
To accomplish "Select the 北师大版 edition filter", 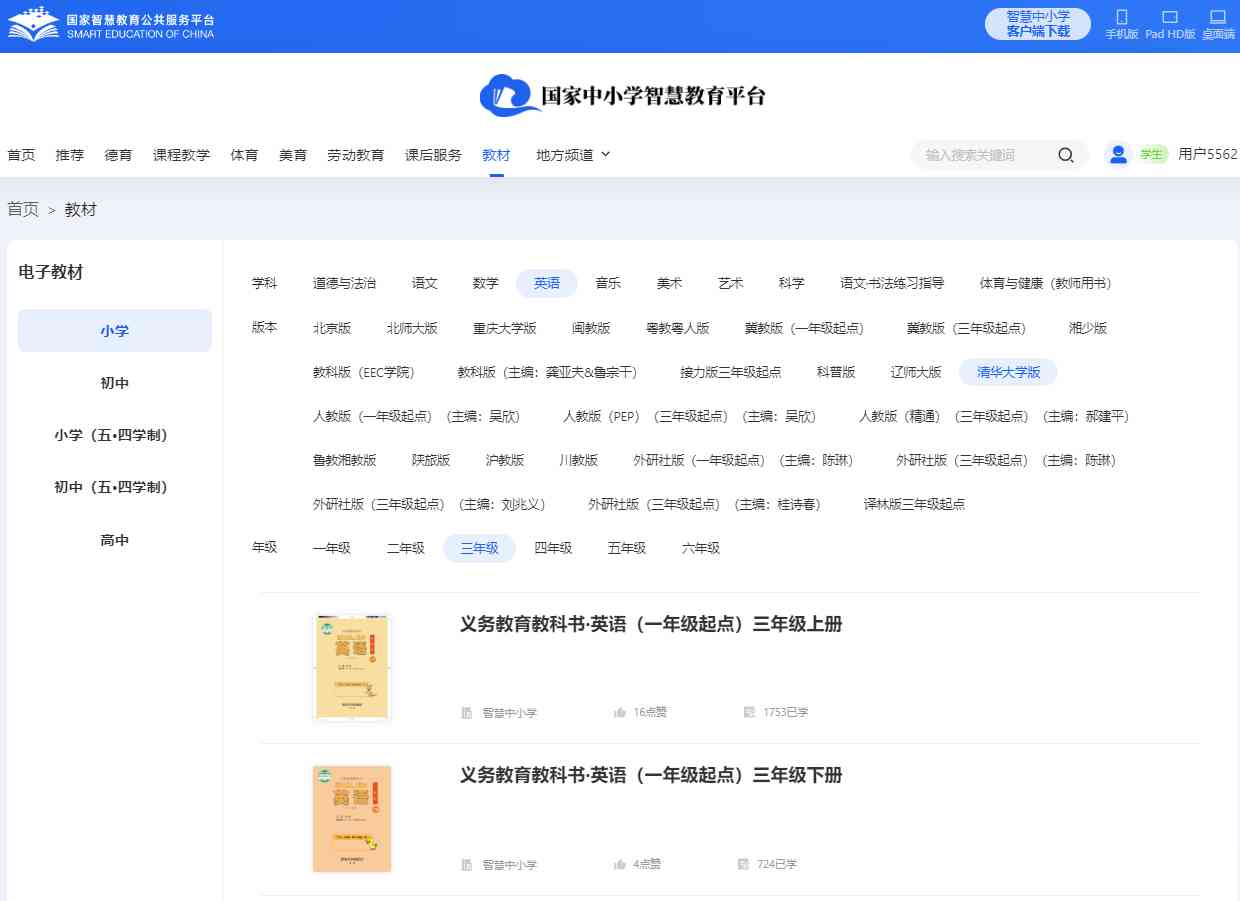I will point(412,328).
